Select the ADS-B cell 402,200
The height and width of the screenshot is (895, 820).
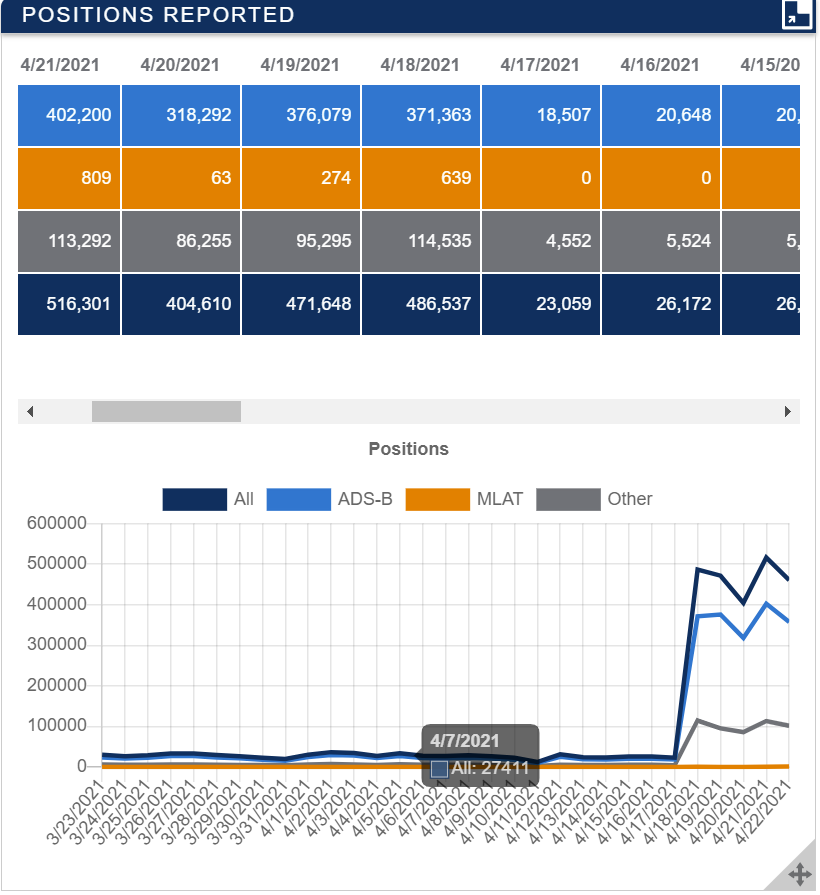69,115
